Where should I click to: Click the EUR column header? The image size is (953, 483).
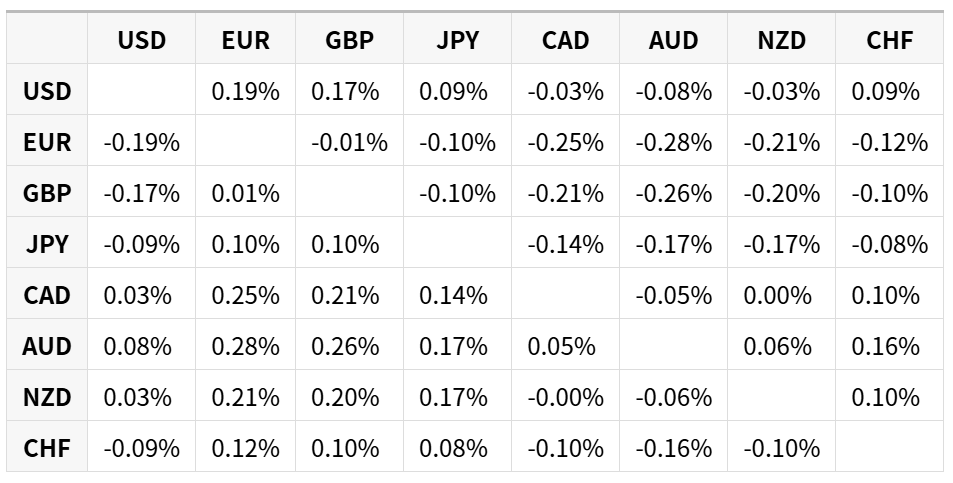point(245,39)
